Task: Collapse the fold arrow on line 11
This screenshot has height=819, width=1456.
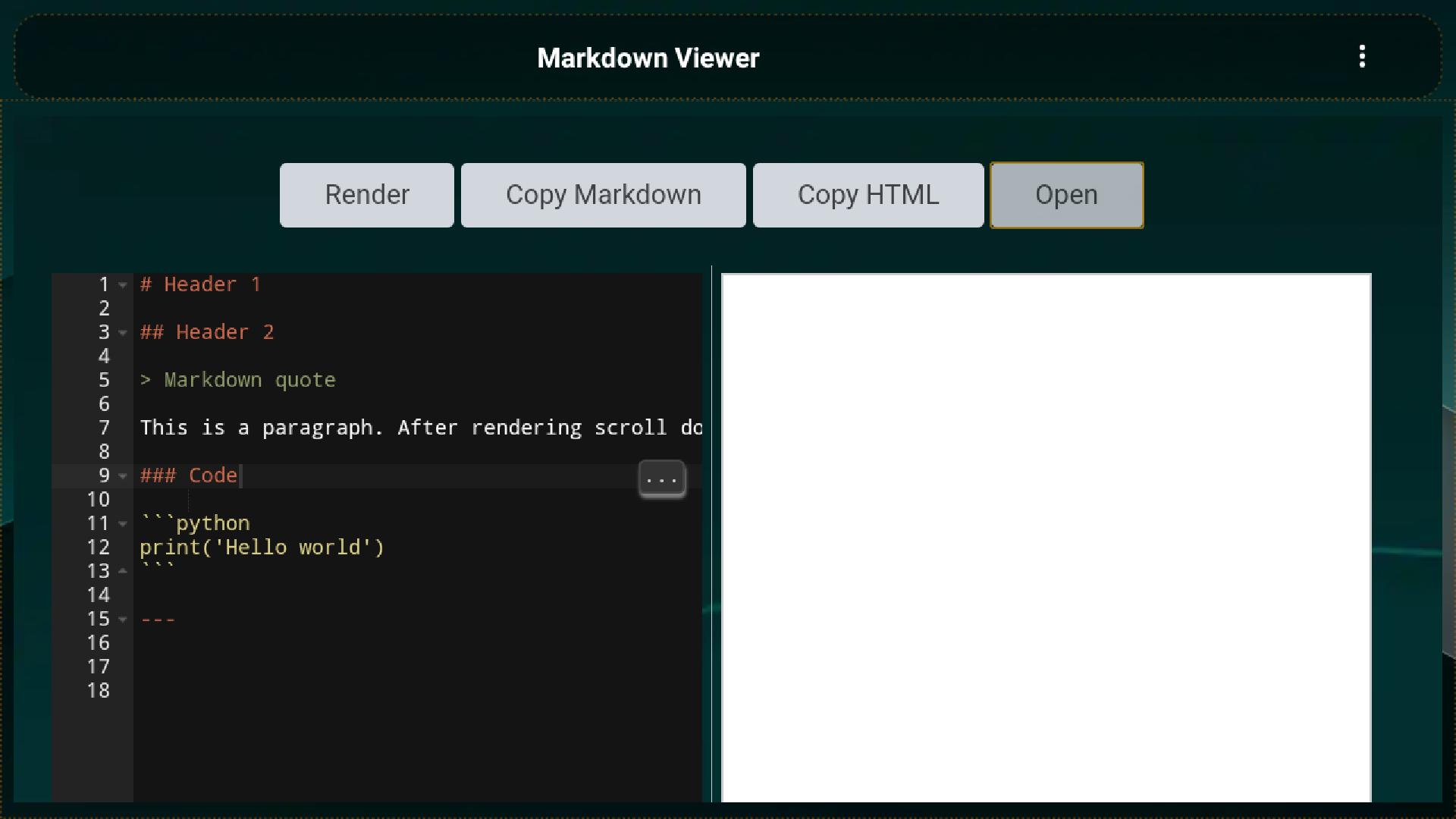Action: pyautogui.click(x=123, y=524)
